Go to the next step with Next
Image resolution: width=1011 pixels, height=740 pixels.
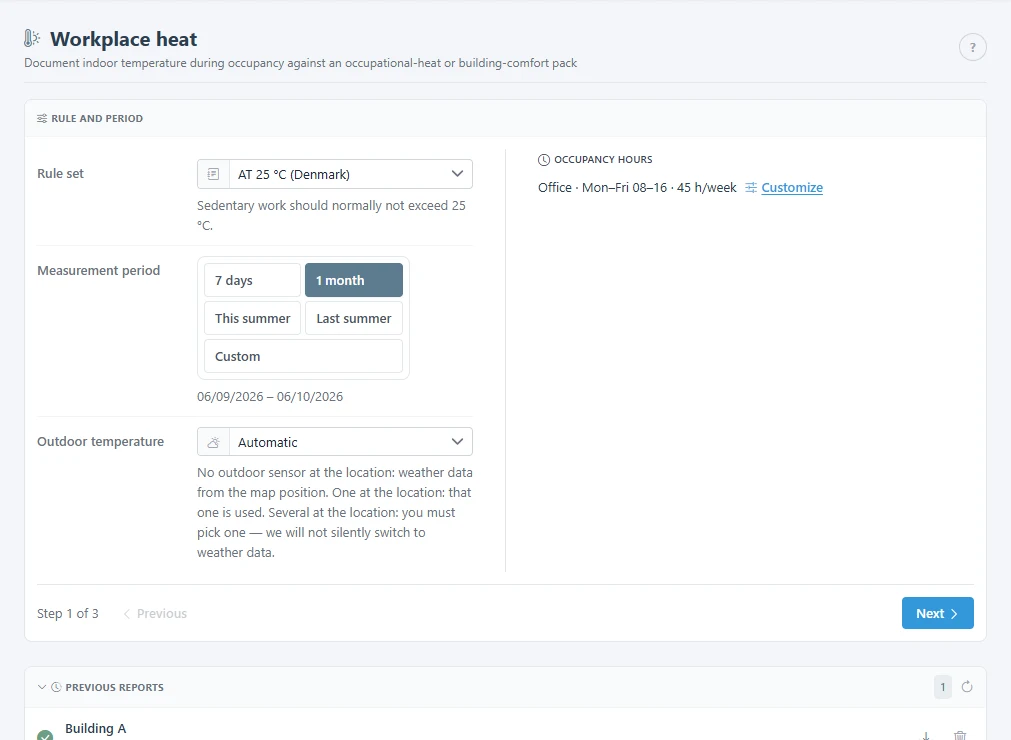coord(937,613)
